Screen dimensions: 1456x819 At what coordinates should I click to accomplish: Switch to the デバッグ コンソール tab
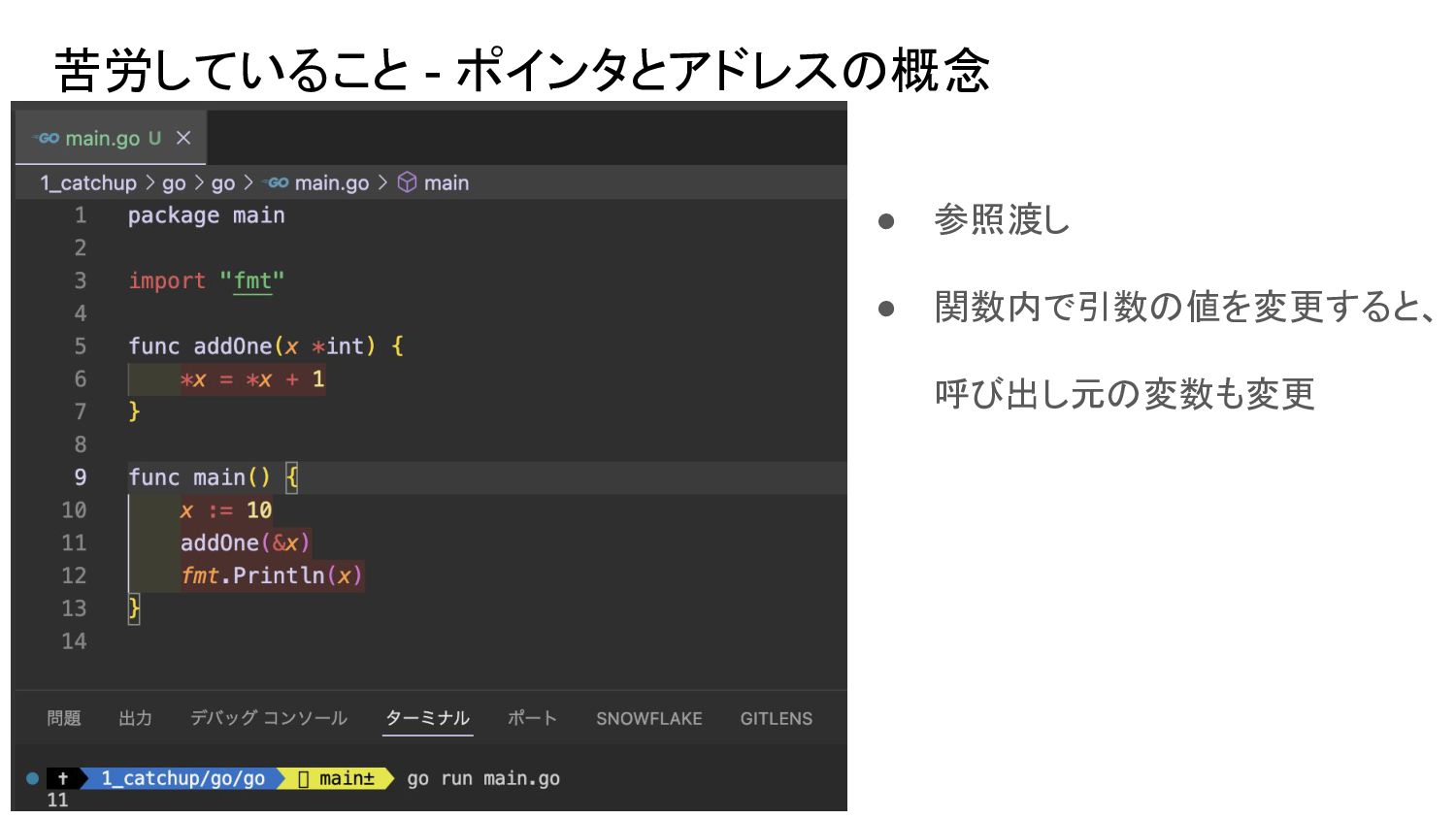tap(269, 718)
